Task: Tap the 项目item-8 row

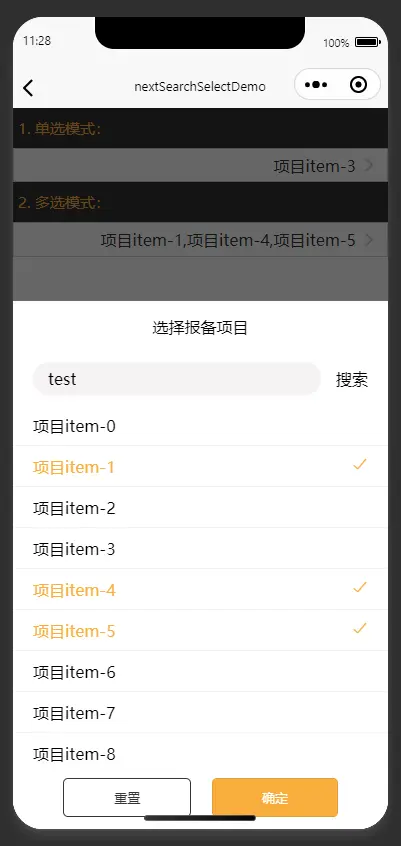Action: click(x=200, y=754)
